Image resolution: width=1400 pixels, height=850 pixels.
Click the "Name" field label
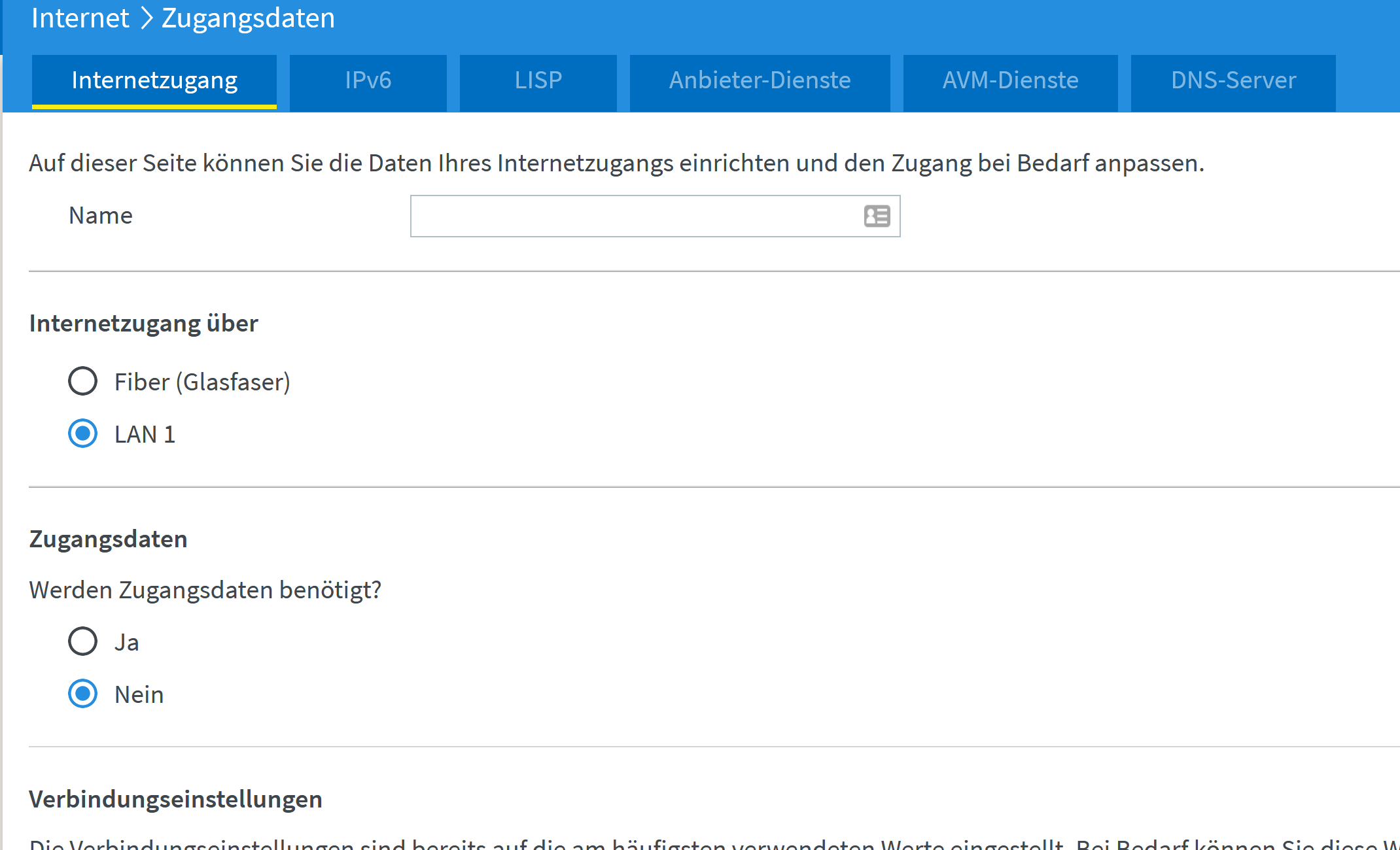[101, 216]
